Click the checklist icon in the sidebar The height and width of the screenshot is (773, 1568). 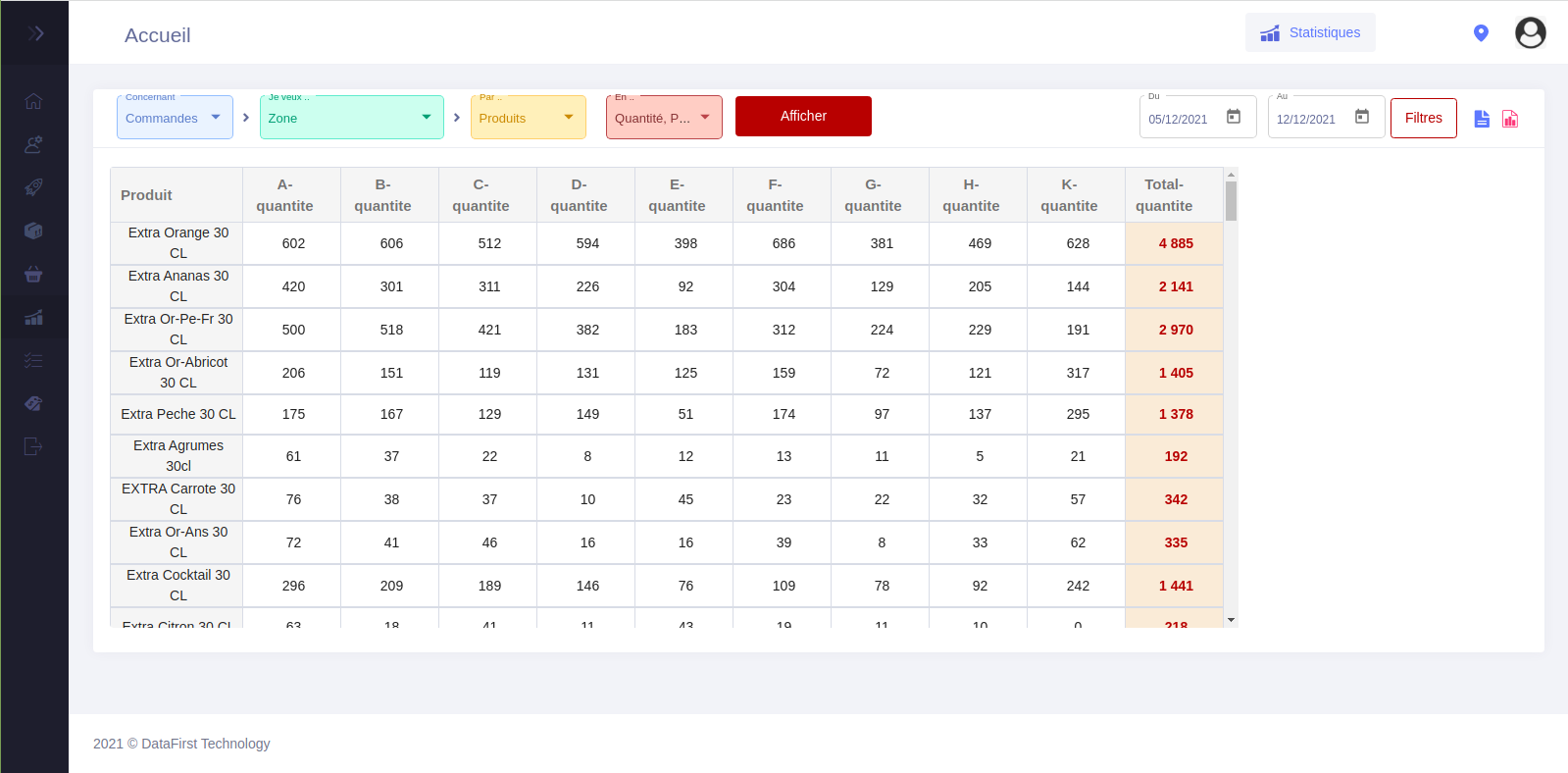(x=33, y=360)
